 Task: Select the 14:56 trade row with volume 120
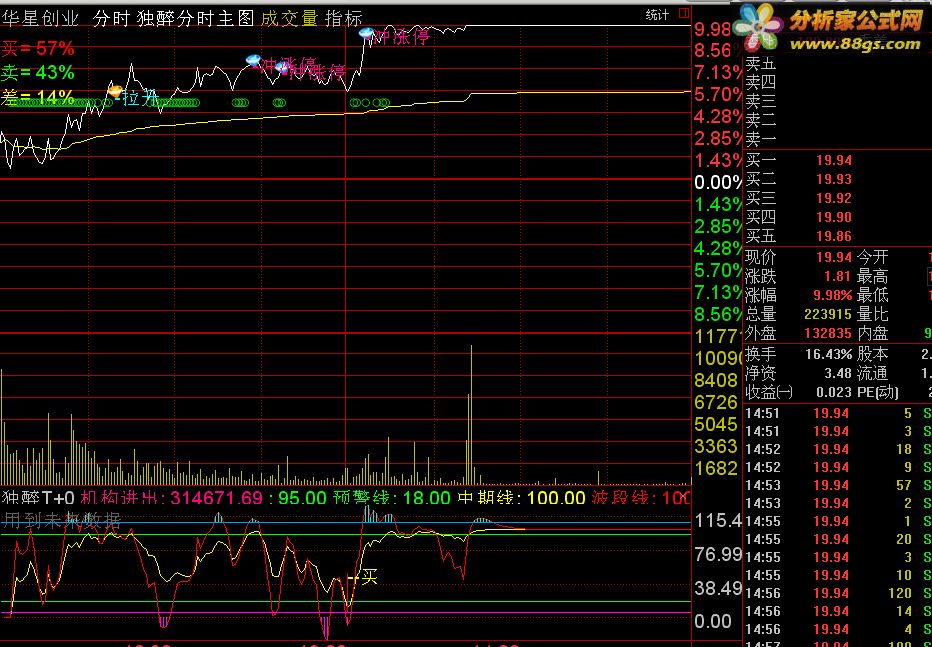point(837,593)
